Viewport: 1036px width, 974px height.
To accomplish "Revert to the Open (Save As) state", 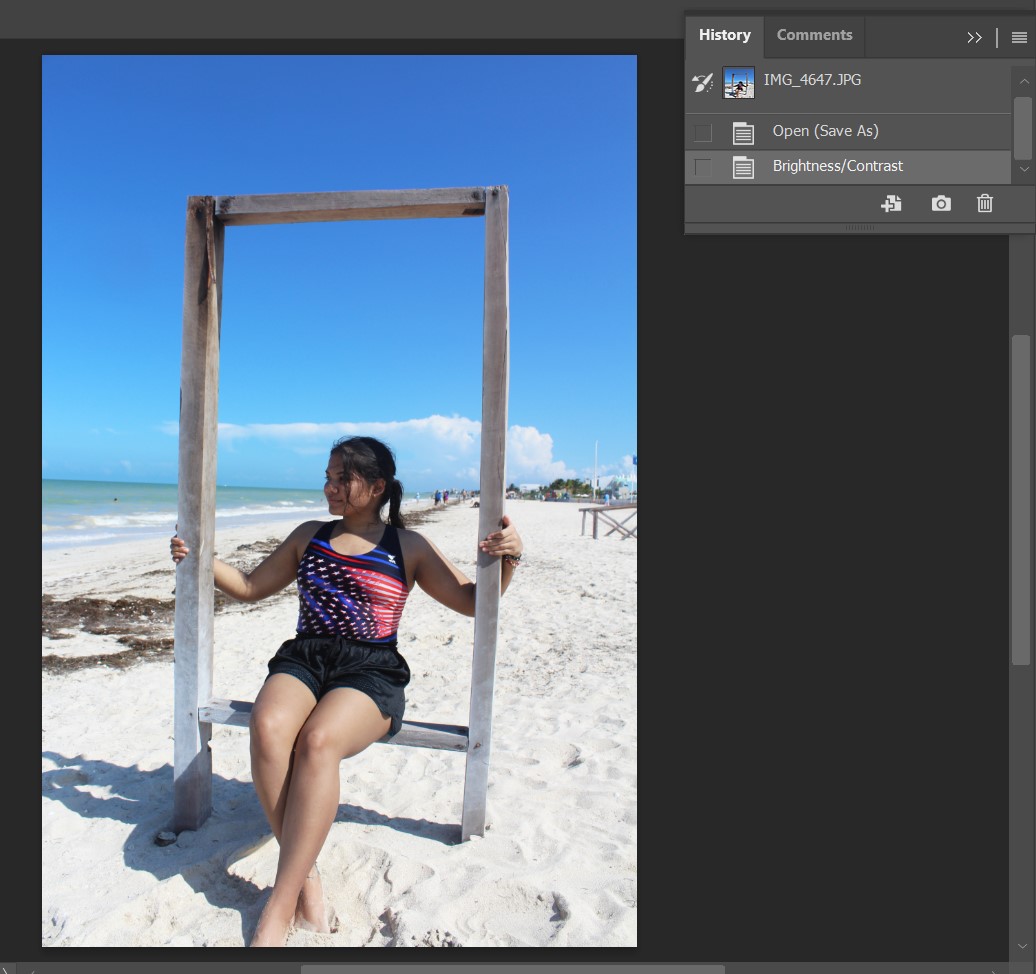I will (x=825, y=132).
